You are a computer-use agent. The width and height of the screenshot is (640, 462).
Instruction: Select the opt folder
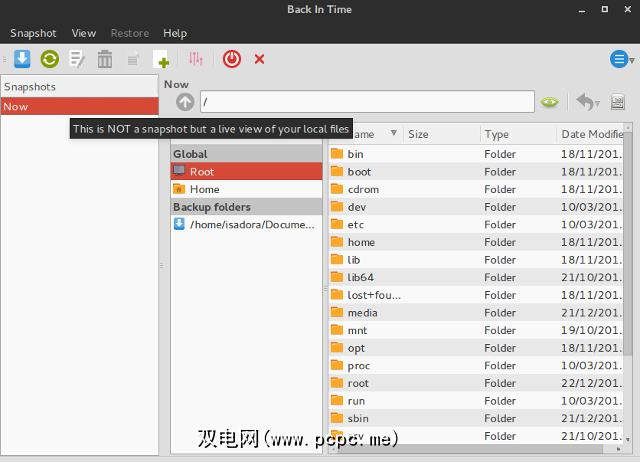coord(476,348)
